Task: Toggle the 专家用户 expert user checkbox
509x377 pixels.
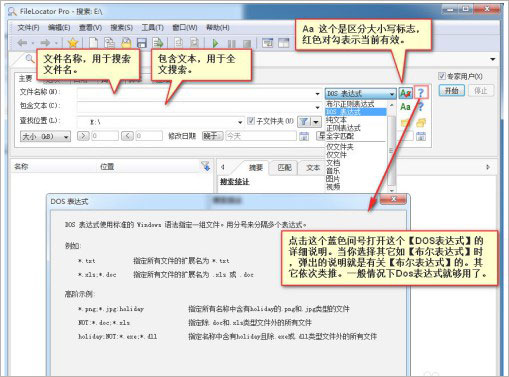Action: (x=442, y=76)
